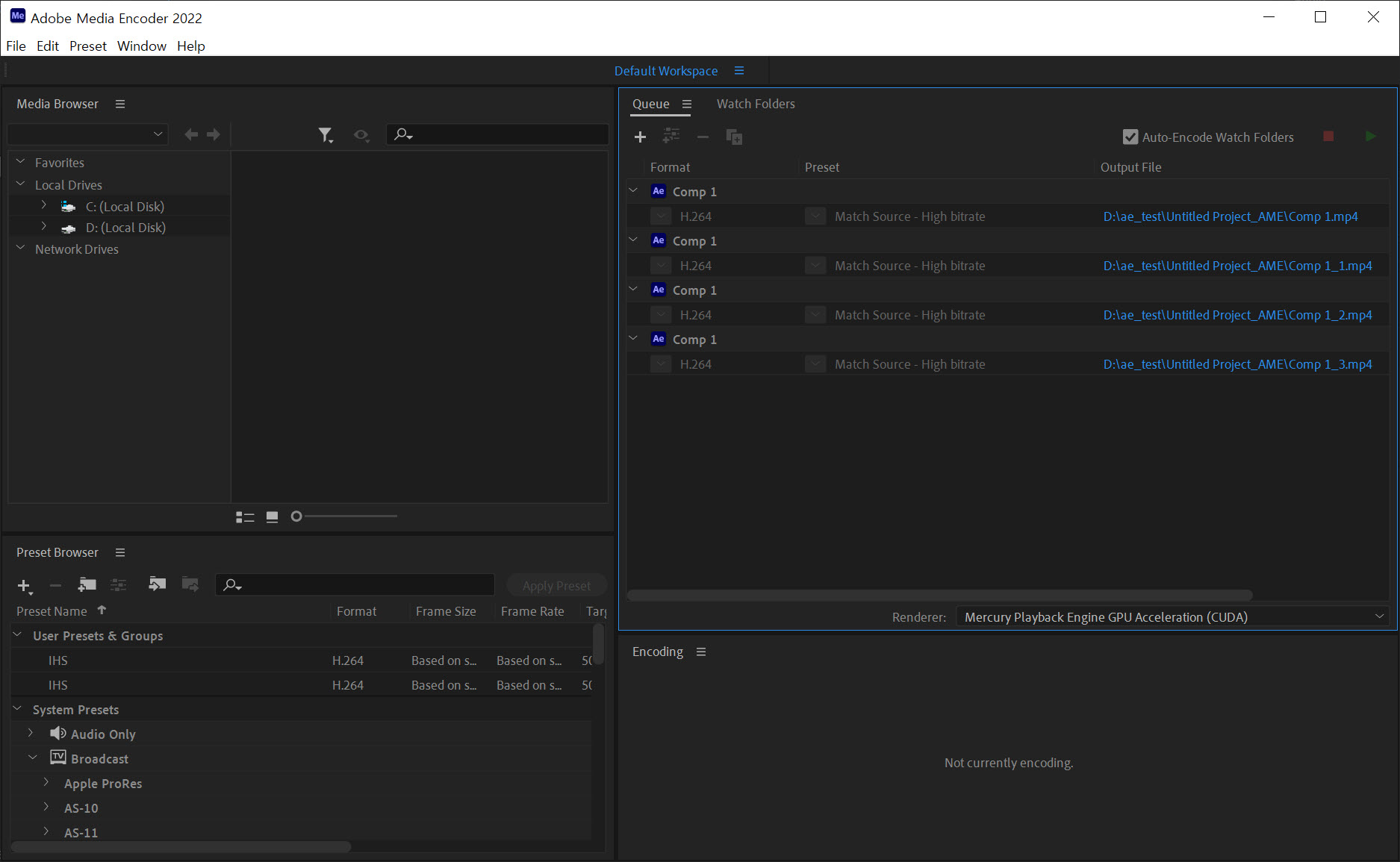The image size is (1400, 862).
Task: Click the file type filter funnel icon
Action: coord(325,135)
